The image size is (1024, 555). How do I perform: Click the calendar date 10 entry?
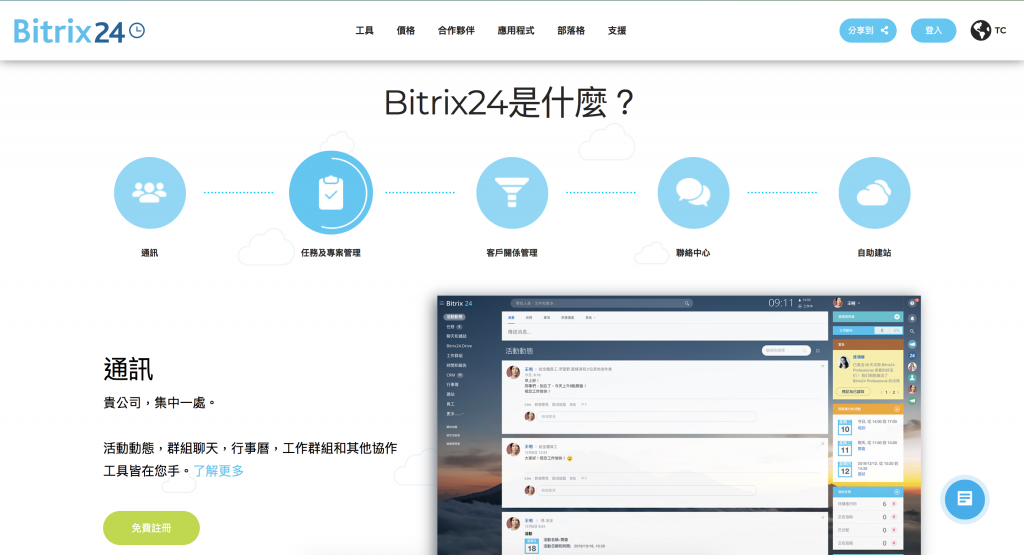[x=844, y=426]
